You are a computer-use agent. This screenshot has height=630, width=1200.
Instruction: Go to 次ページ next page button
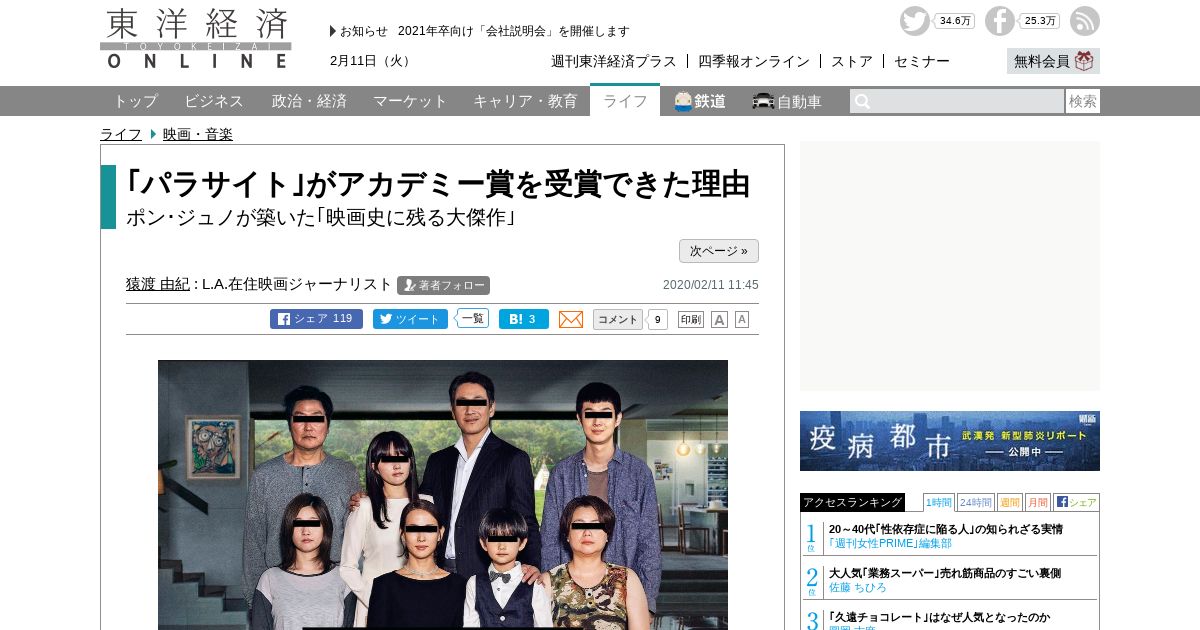719,251
